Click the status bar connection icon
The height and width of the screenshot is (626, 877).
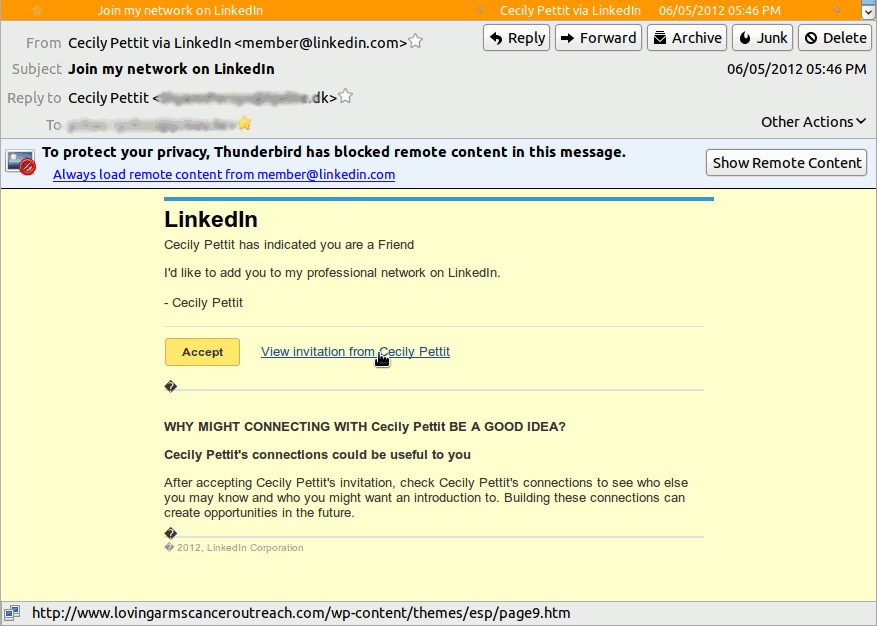tap(12, 613)
